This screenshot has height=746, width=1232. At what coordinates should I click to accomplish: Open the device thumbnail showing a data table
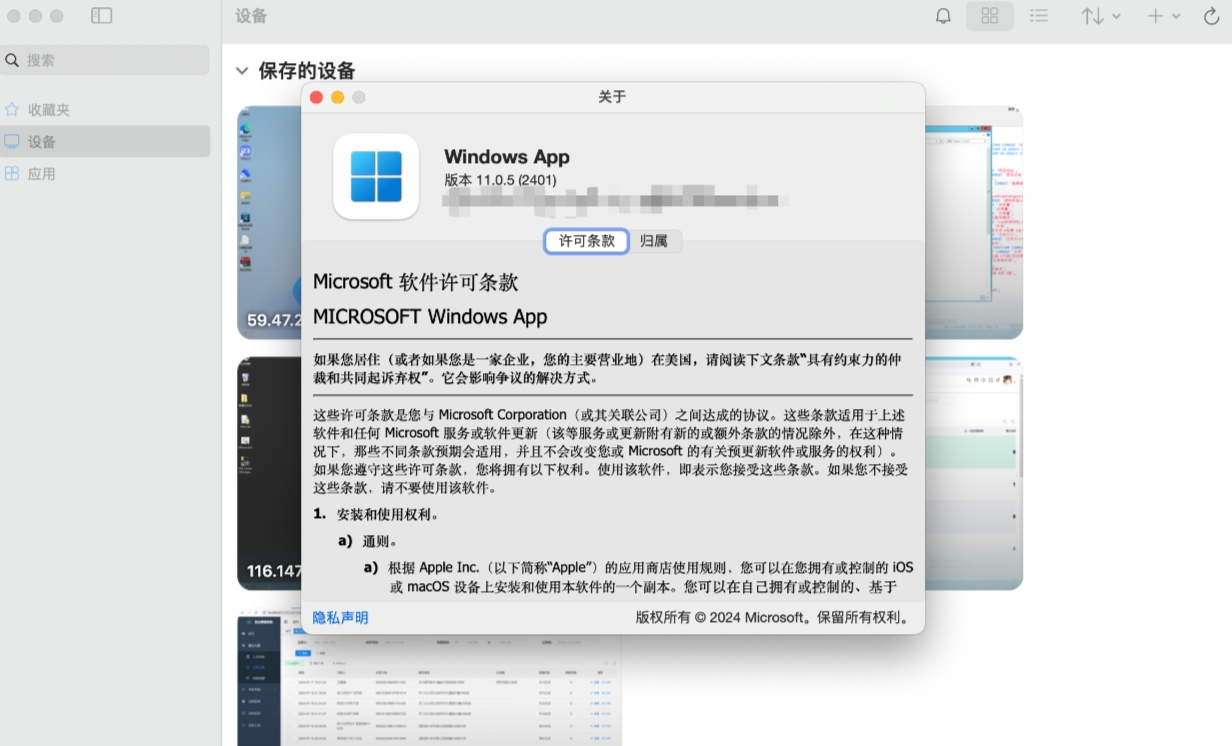click(429, 690)
